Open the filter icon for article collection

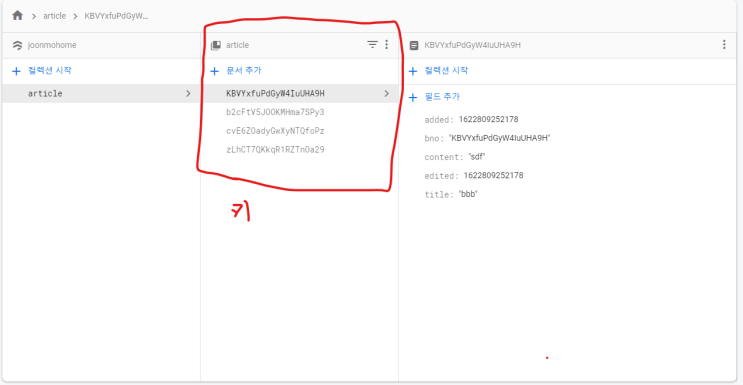pos(372,45)
